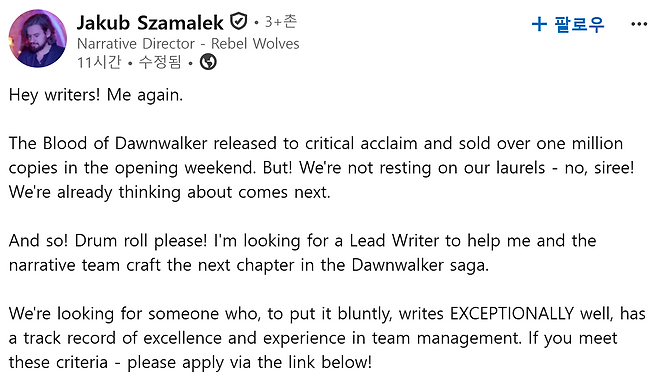Image resolution: width=658 pixels, height=381 pixels.
Task: Click the Narrative Director headline text
Action: coord(136,44)
